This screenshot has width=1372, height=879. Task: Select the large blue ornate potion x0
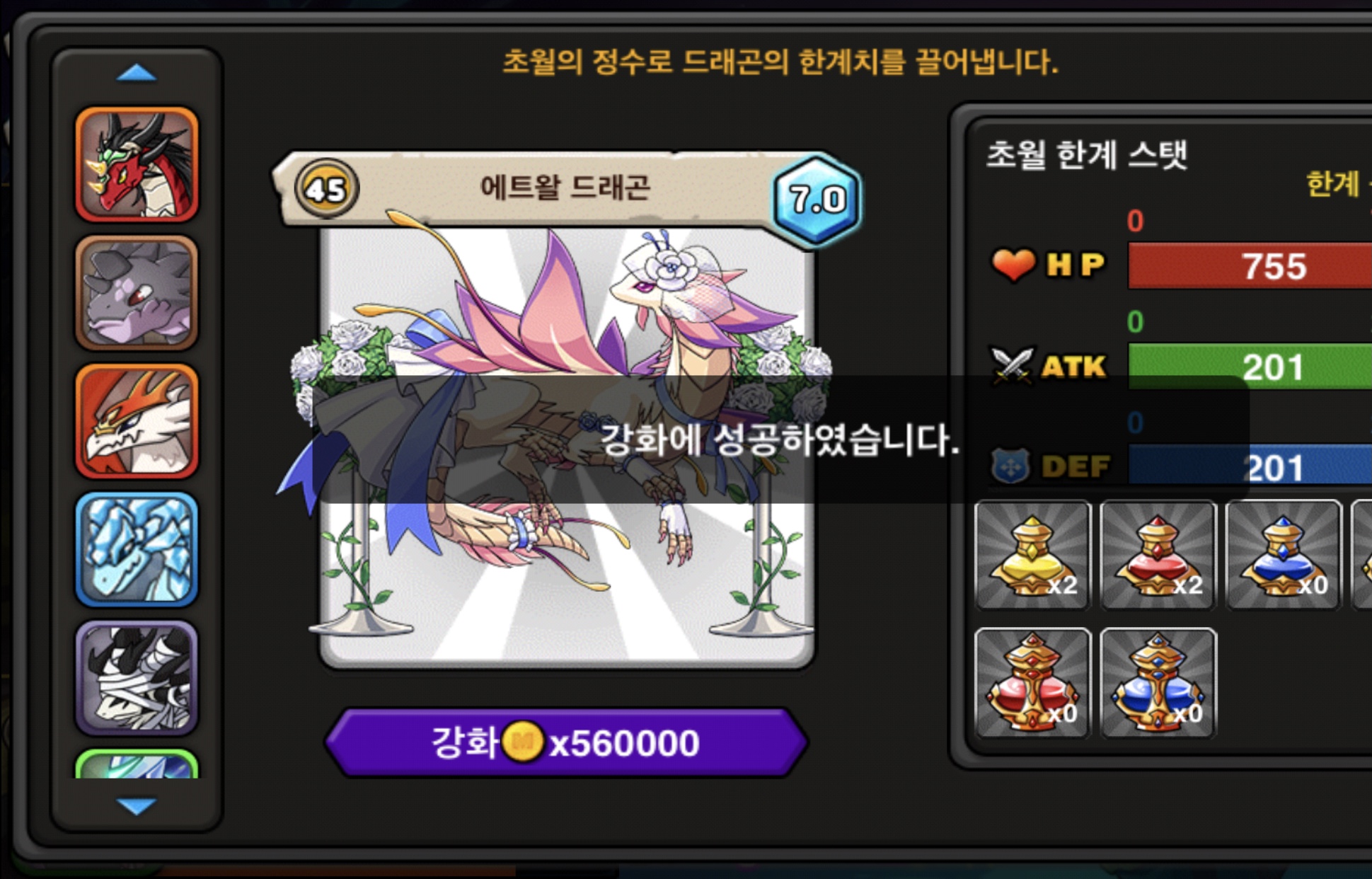click(1158, 683)
